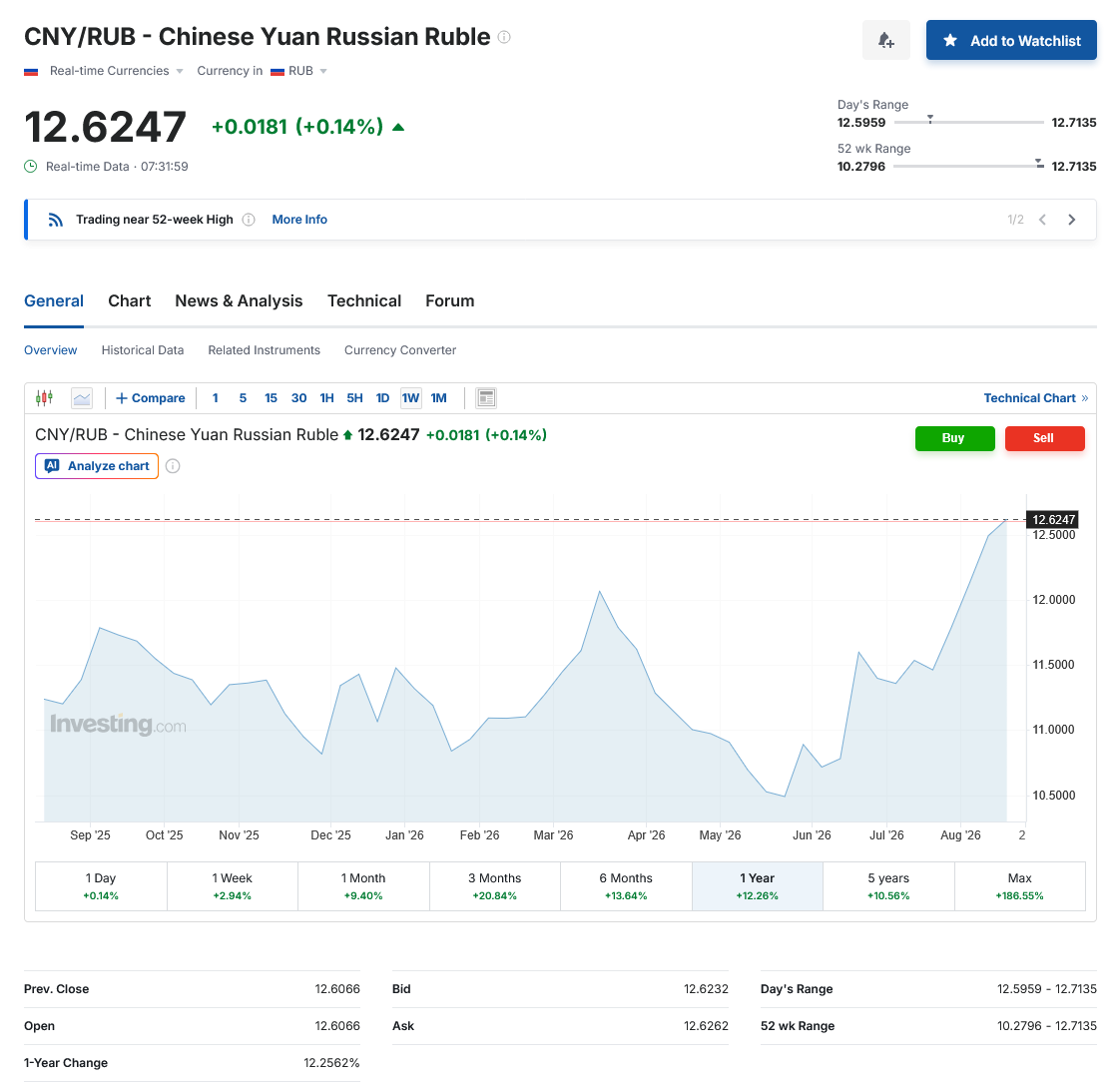Select the 1 Day range period
This screenshot has width=1120, height=1088.
click(101, 885)
